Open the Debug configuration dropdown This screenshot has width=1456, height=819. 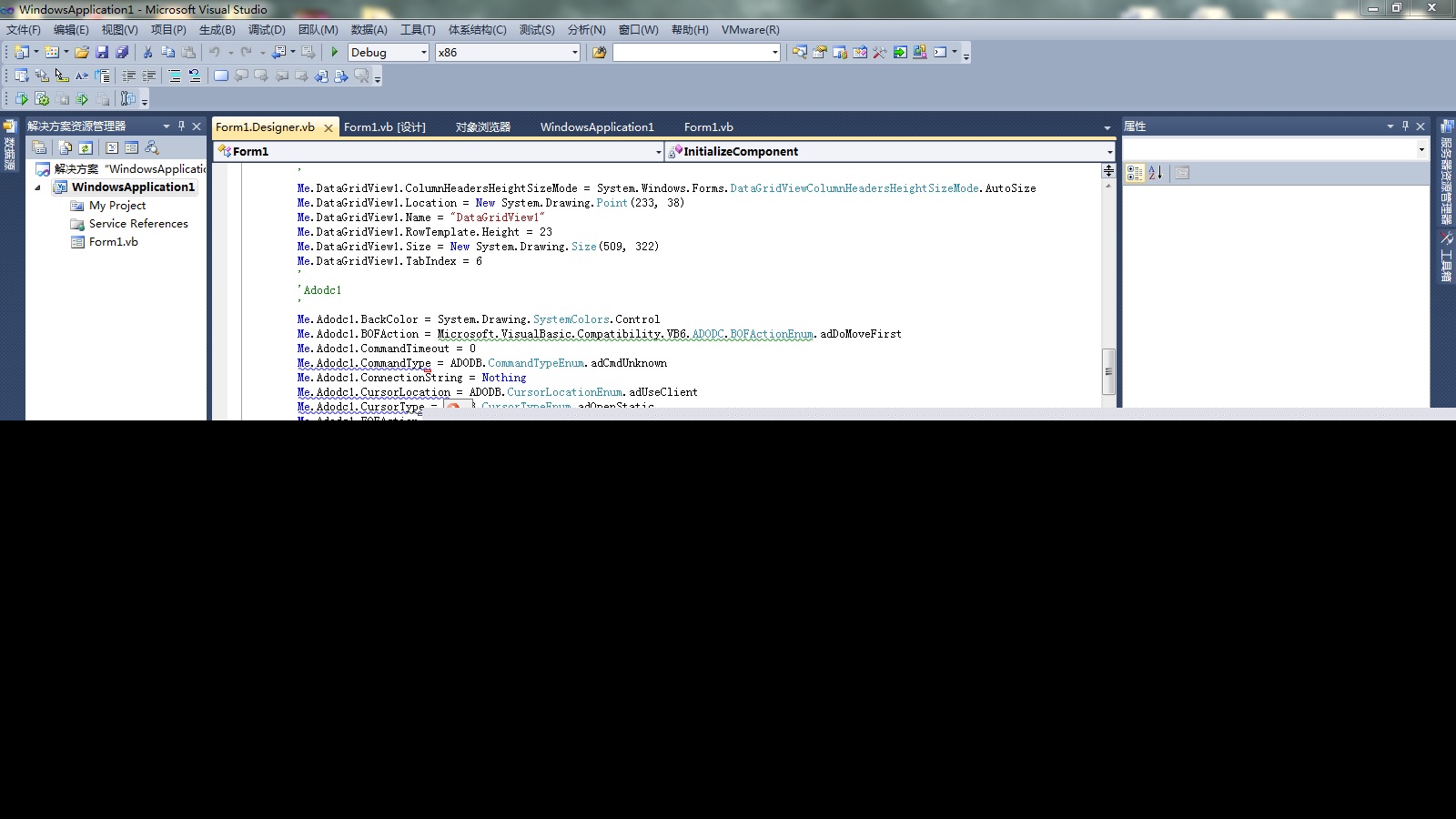[423, 53]
